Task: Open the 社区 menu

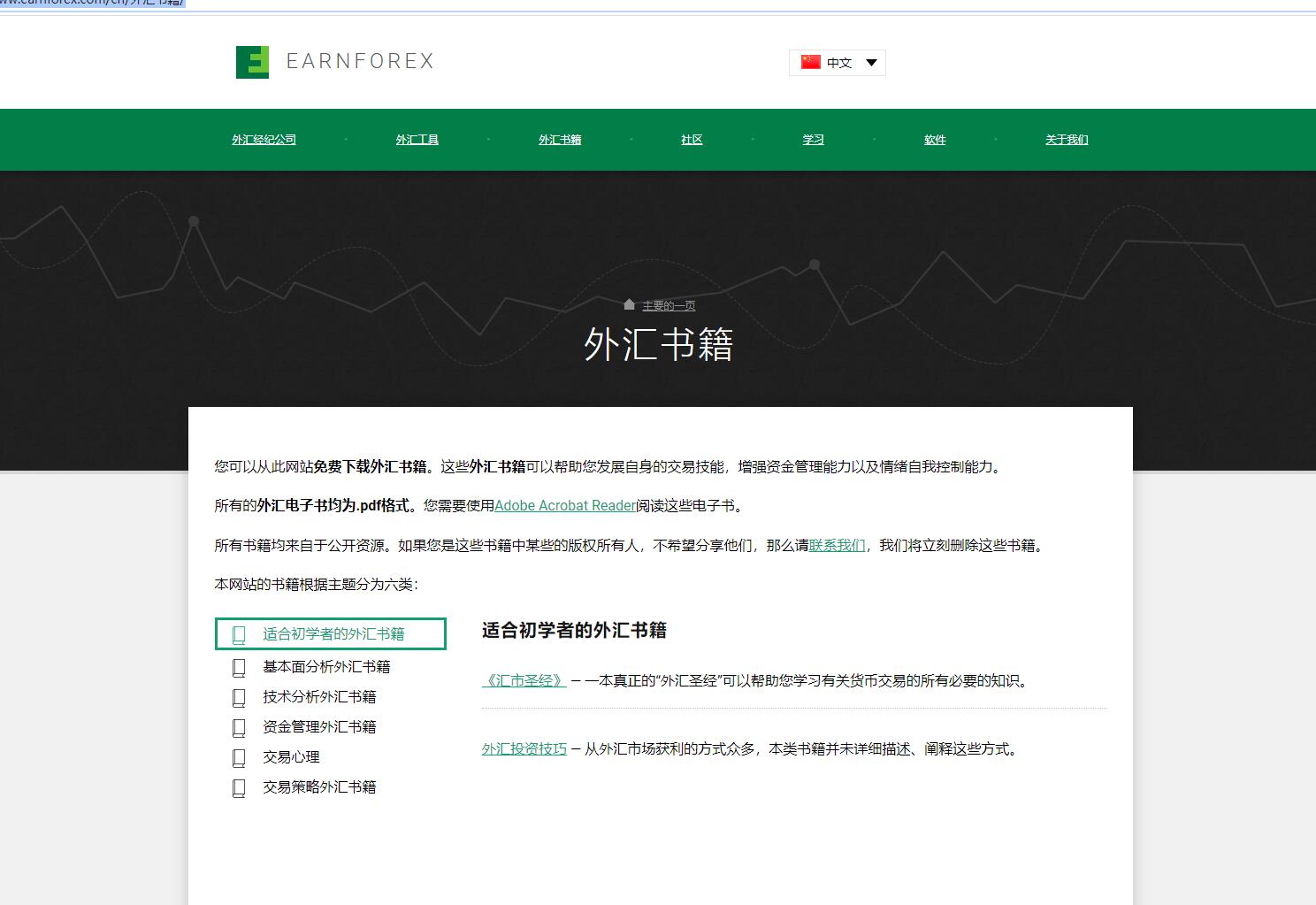Action: 692,140
